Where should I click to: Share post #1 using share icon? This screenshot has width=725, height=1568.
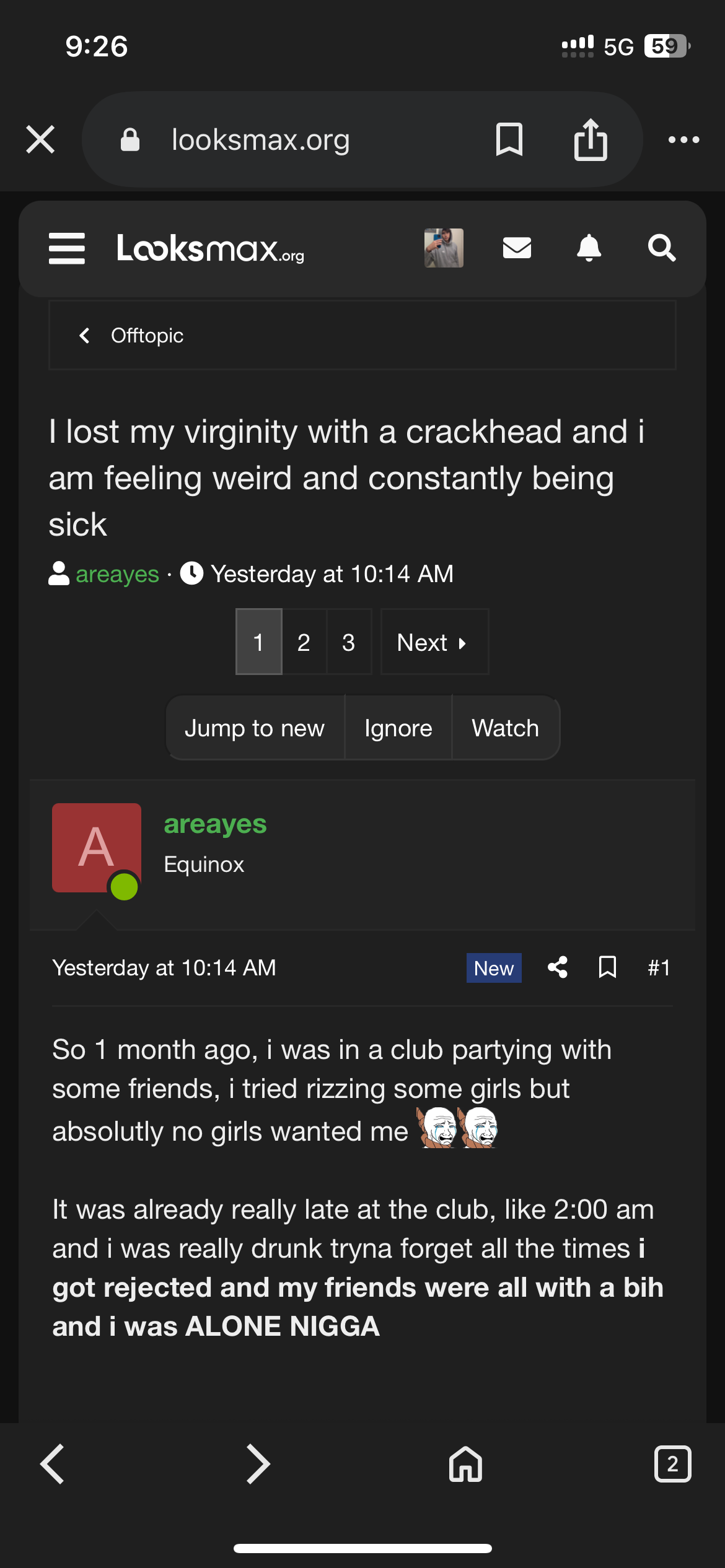tap(558, 967)
